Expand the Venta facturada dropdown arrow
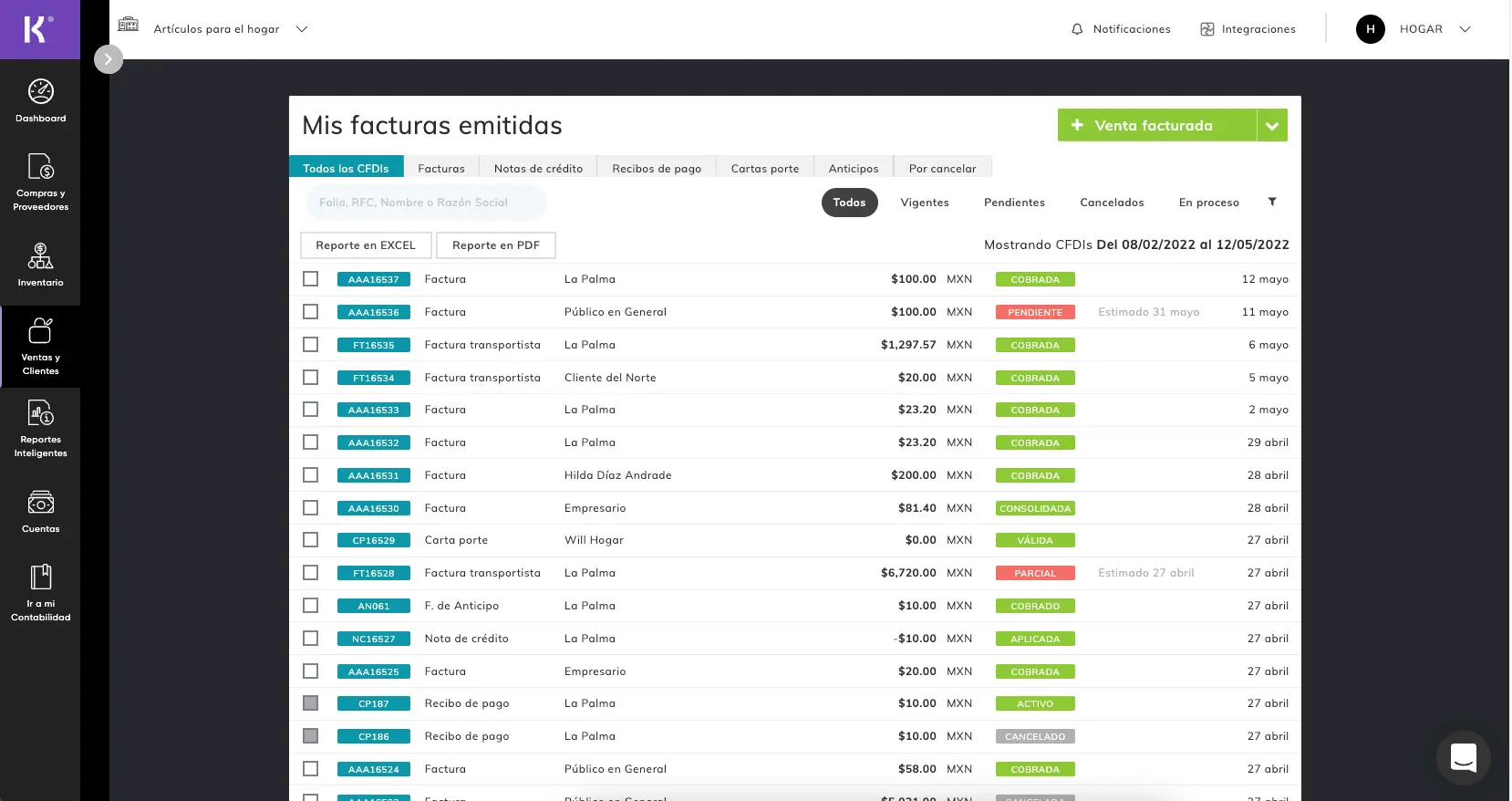 tap(1272, 126)
